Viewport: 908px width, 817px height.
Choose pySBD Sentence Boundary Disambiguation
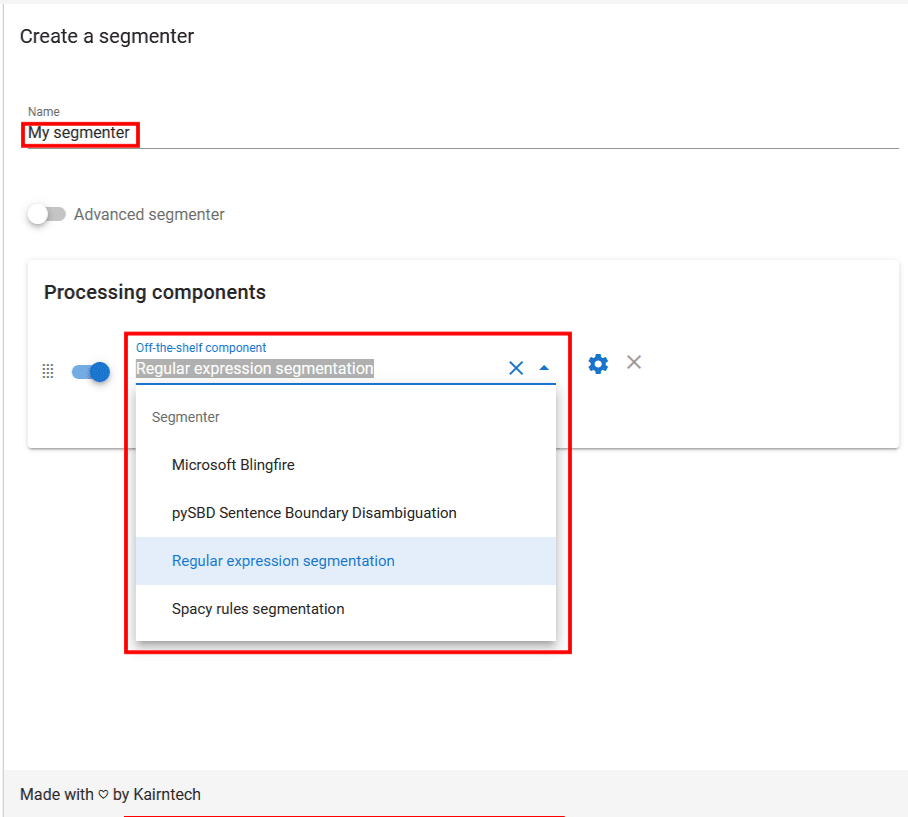coord(314,513)
